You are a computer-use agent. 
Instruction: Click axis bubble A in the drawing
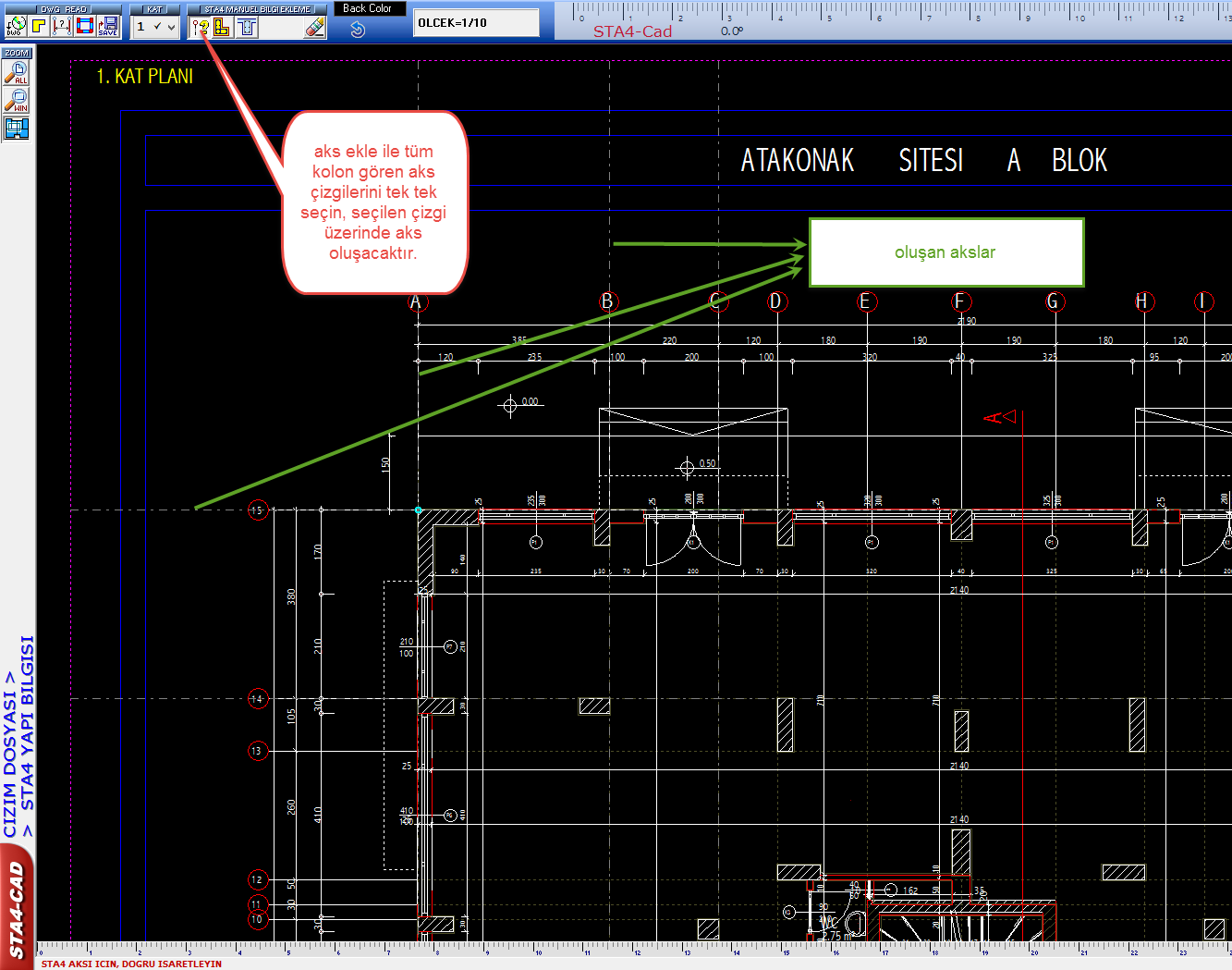coord(416,302)
